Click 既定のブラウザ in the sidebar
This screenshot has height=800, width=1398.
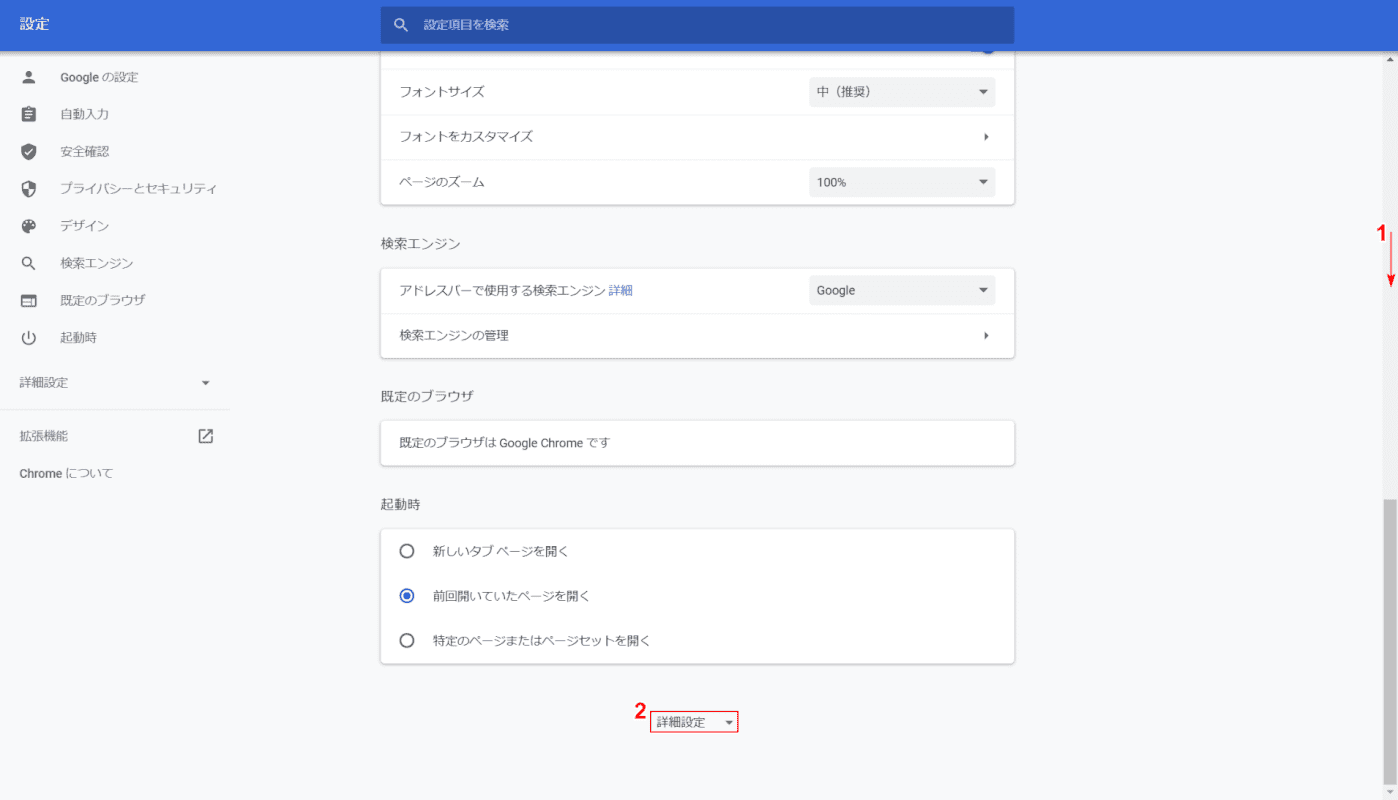pos(103,300)
